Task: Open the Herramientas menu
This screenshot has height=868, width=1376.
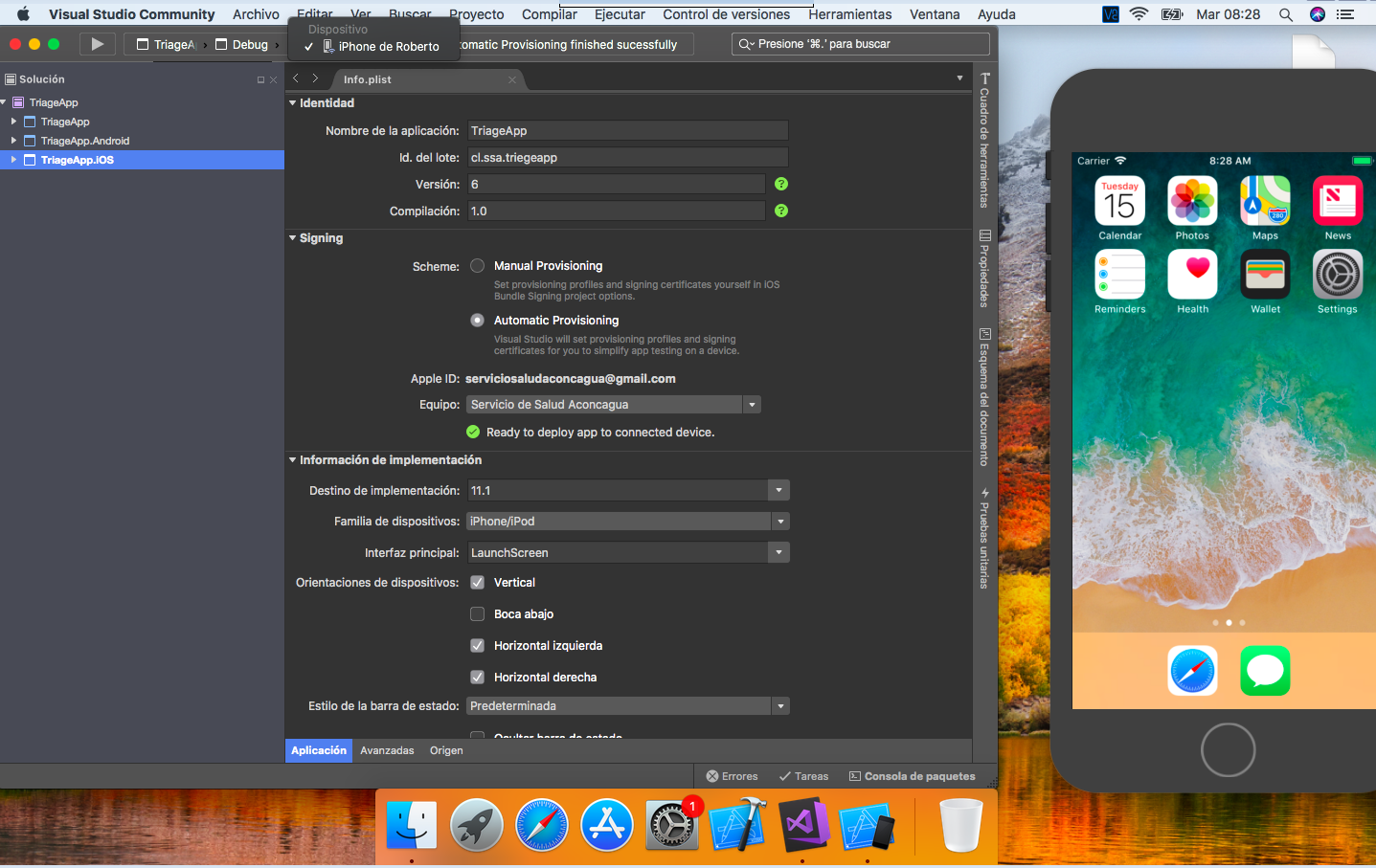Action: [x=850, y=14]
